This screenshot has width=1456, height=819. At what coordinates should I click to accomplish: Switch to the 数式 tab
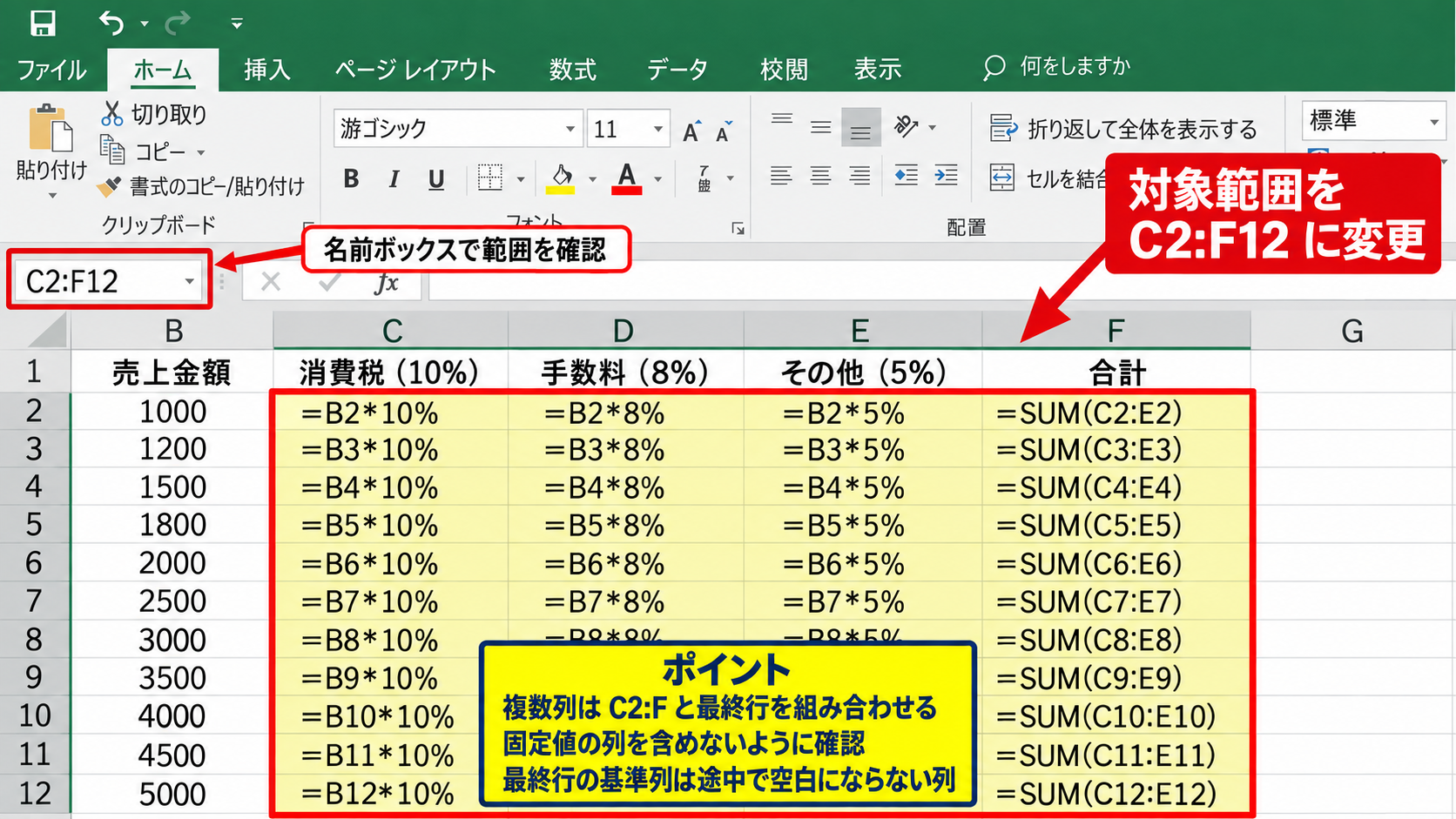(572, 70)
